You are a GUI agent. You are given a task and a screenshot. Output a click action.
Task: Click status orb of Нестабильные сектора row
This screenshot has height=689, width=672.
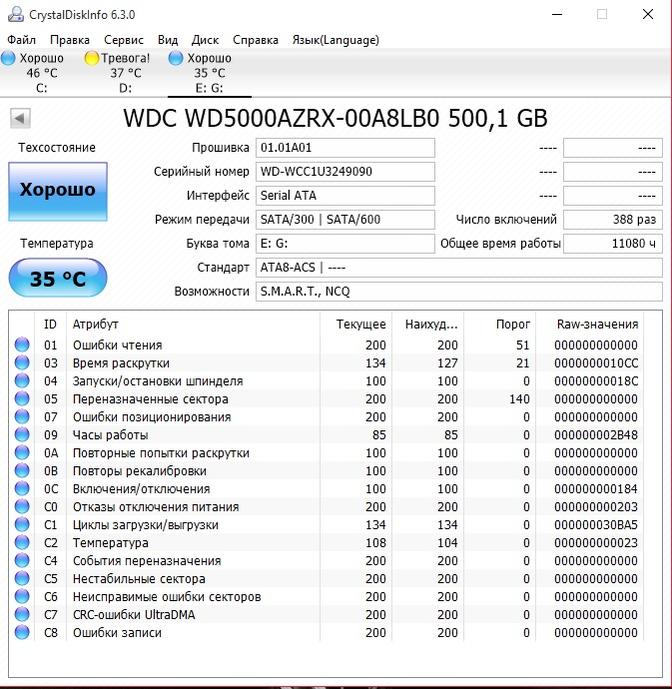point(22,578)
